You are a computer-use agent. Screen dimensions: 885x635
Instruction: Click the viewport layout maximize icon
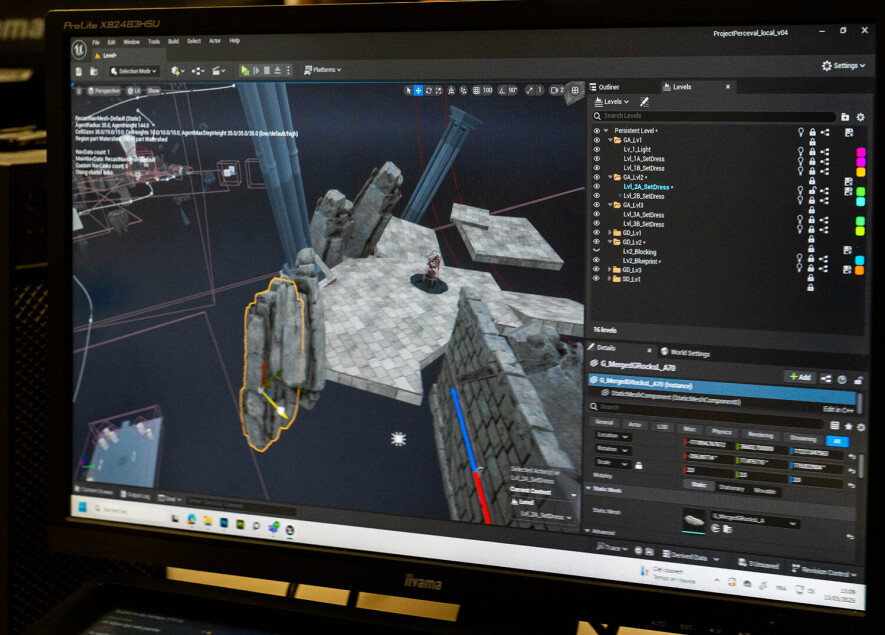pyautogui.click(x=575, y=90)
